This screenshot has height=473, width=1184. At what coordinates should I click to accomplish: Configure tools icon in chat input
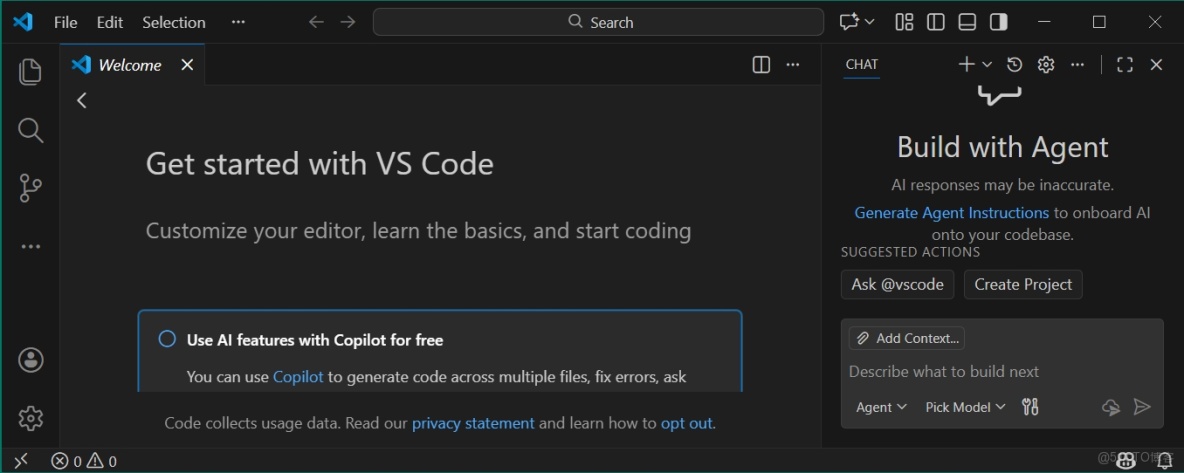pyautogui.click(x=1030, y=407)
